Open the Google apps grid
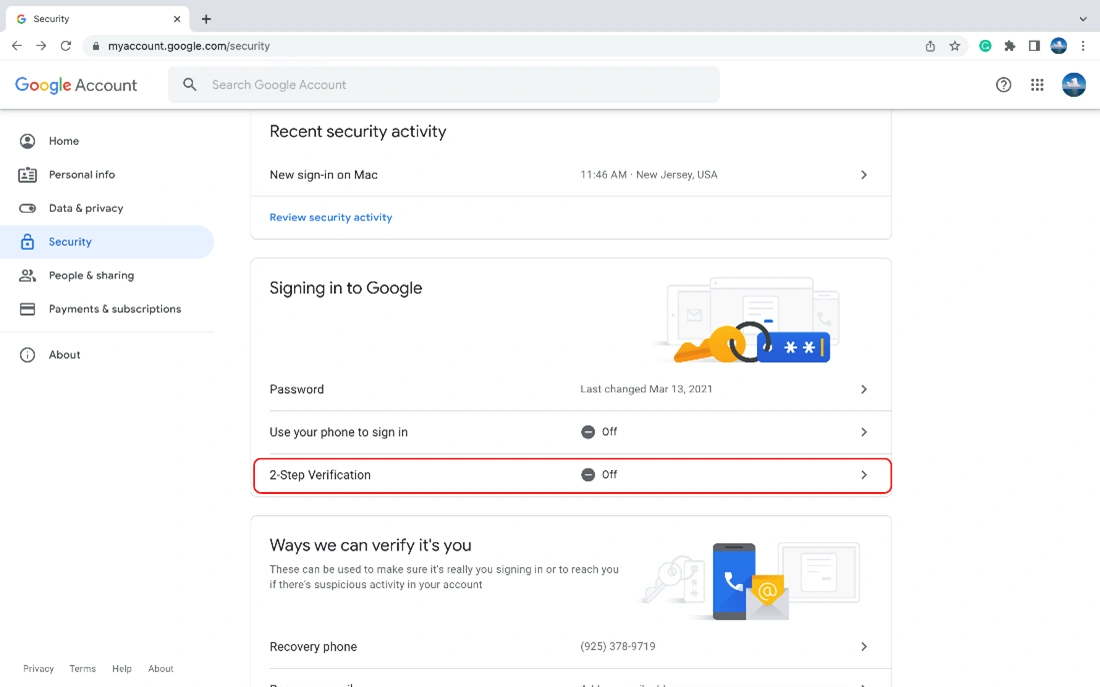The image size is (1100, 687). (x=1038, y=85)
